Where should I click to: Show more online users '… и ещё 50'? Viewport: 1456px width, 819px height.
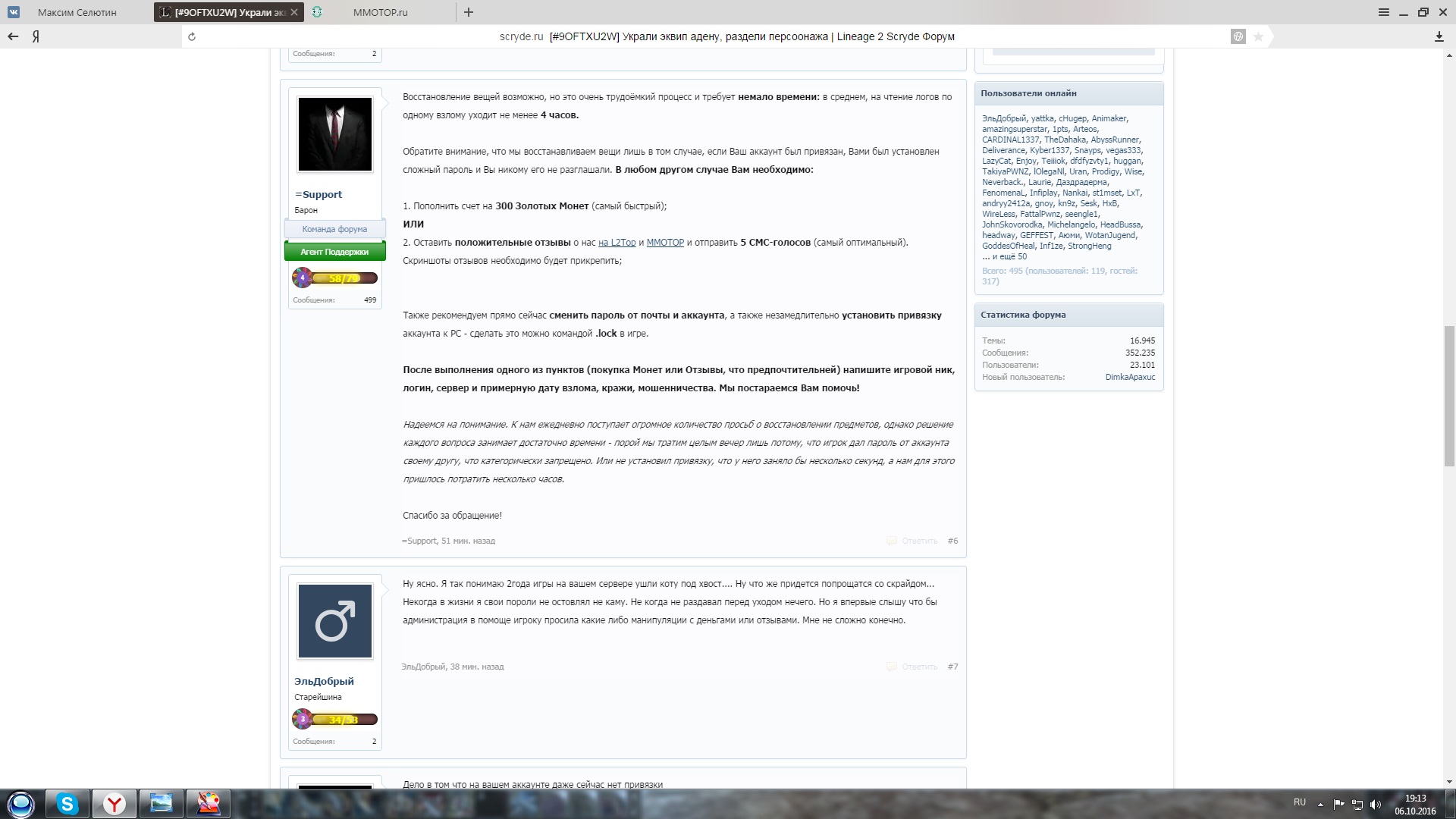(x=1004, y=256)
